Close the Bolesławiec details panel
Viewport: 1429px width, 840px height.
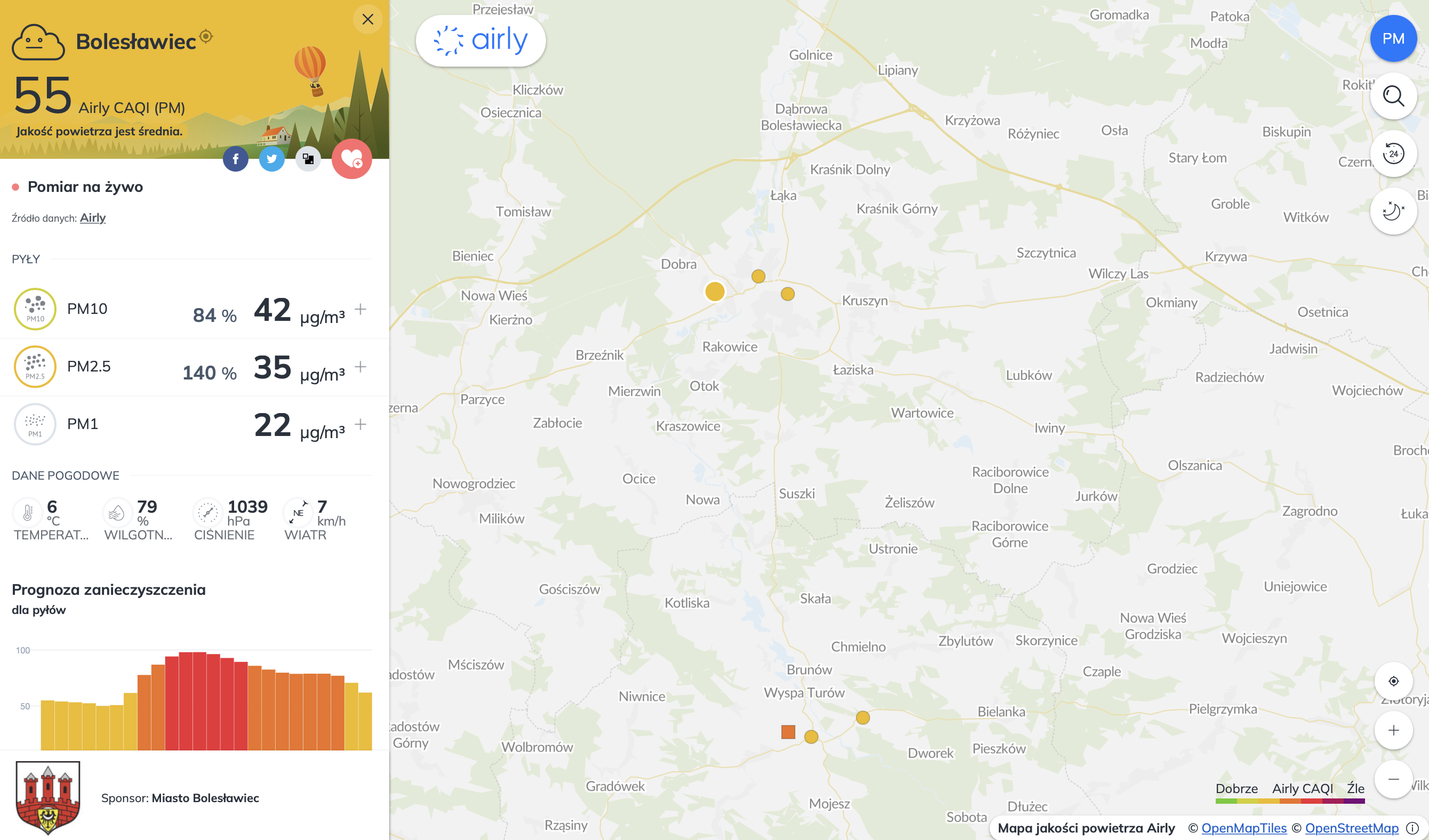(x=367, y=19)
